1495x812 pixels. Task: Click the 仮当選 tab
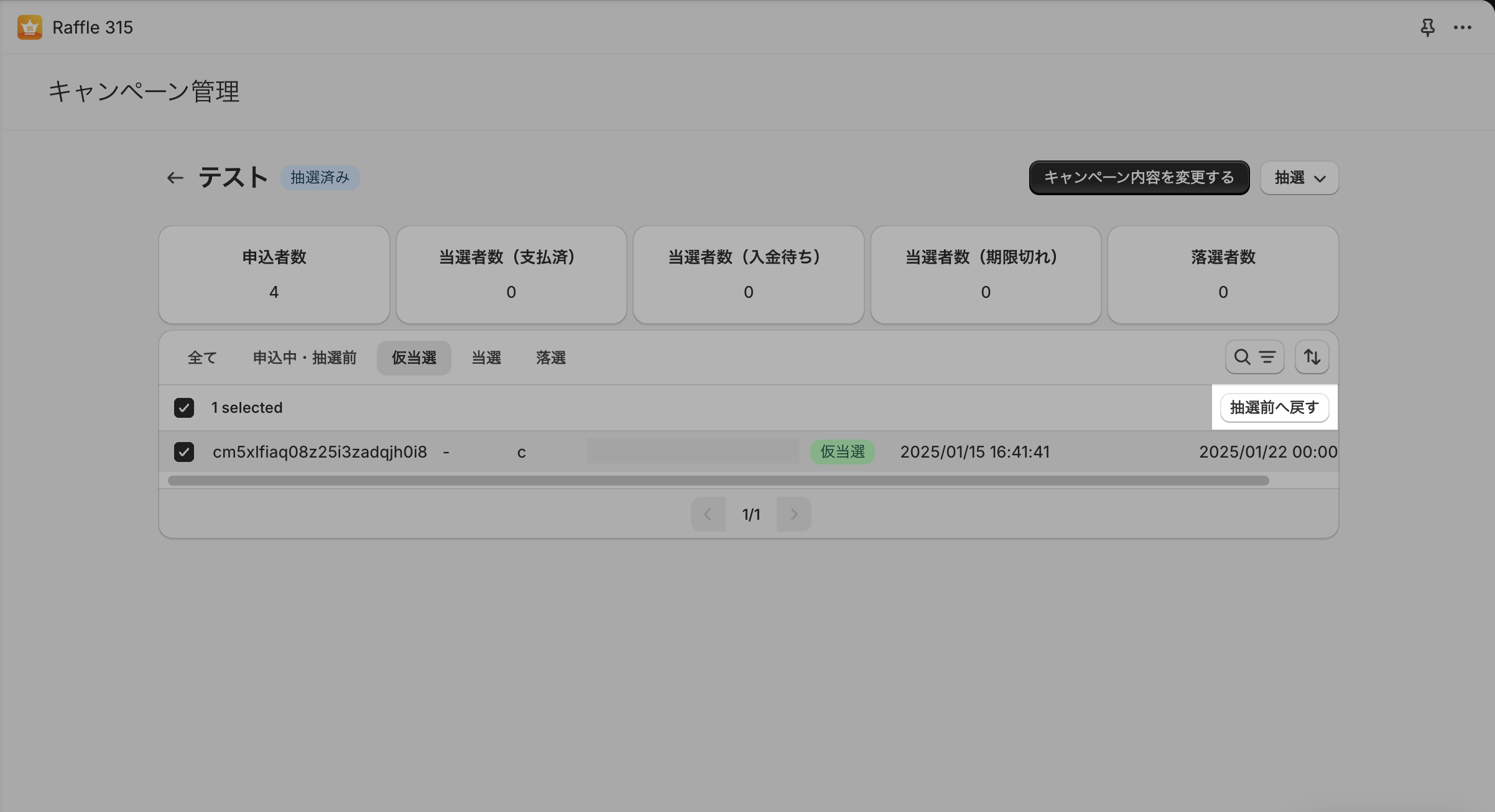[x=414, y=358]
